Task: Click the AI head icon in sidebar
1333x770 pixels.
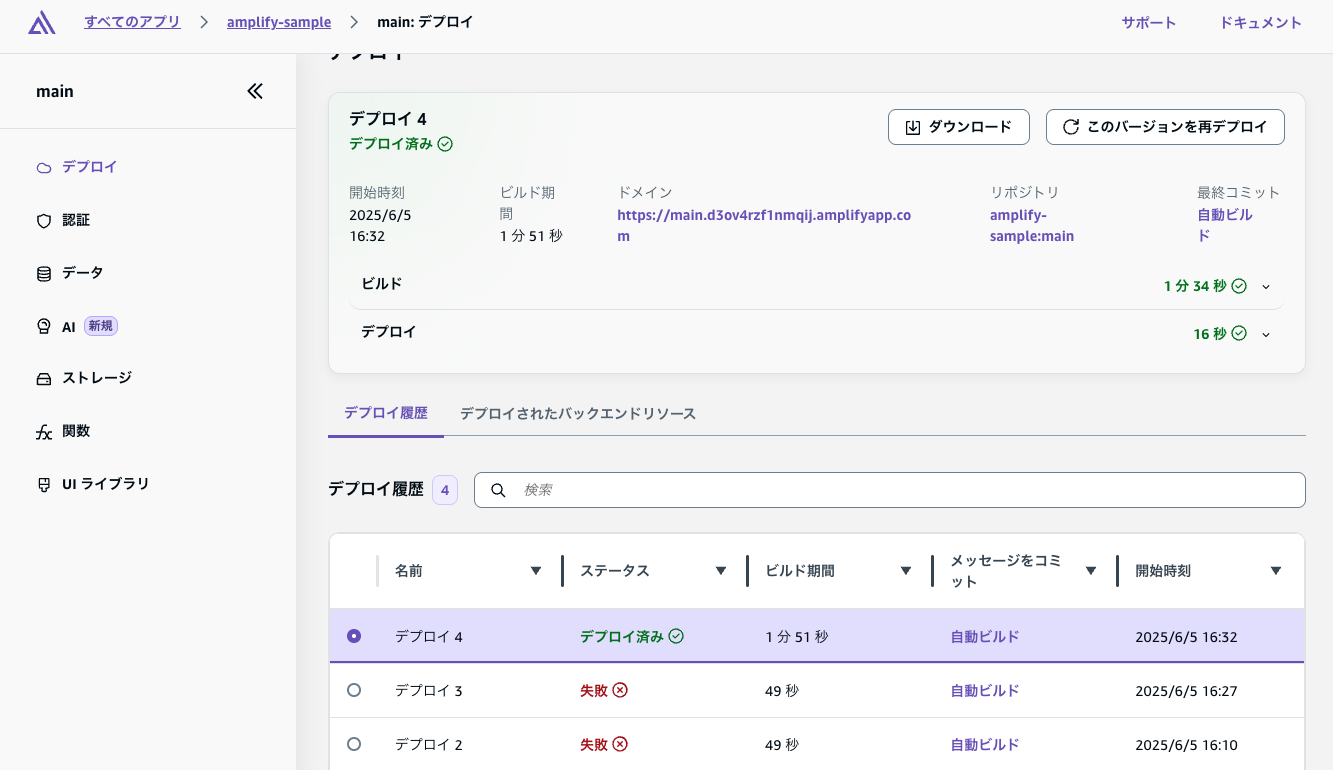Action: pos(44,327)
